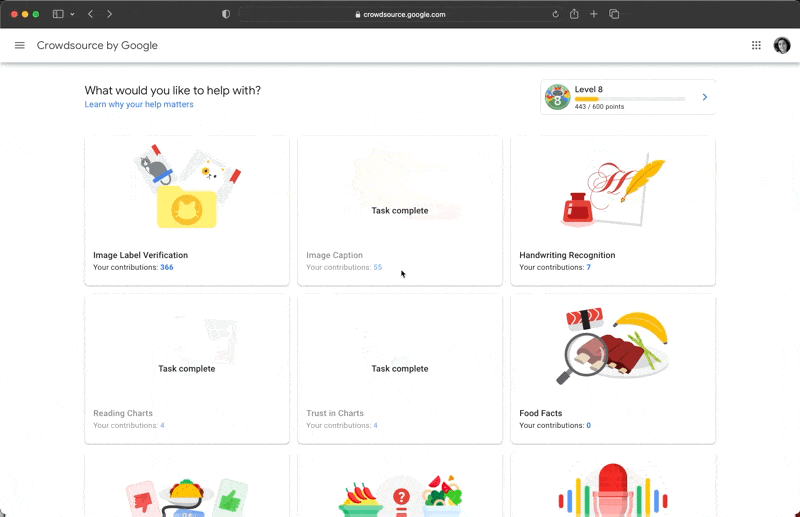Select the completed Trust in Charts card

(400, 369)
